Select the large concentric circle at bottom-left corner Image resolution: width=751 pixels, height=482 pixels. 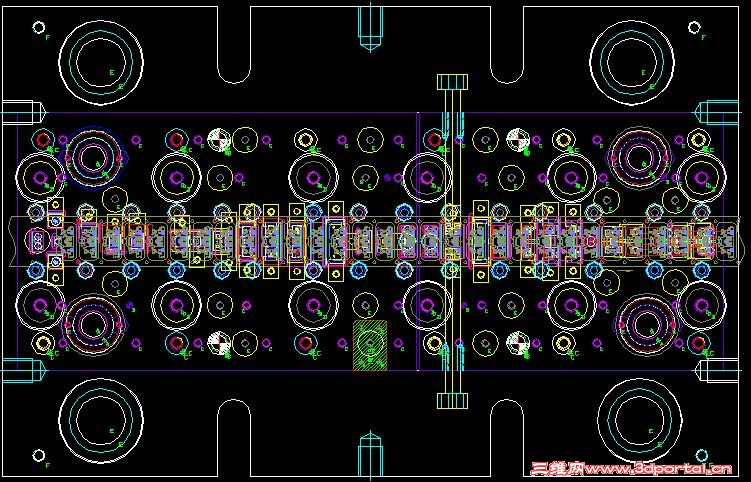101,420
